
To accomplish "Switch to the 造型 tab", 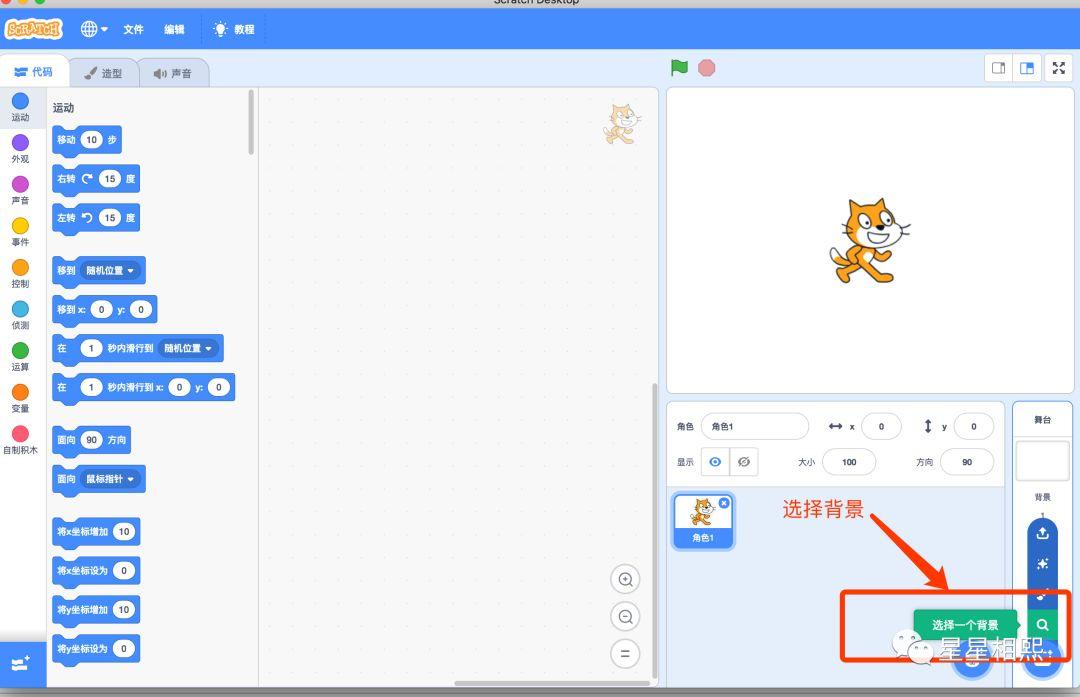I will click(103, 73).
